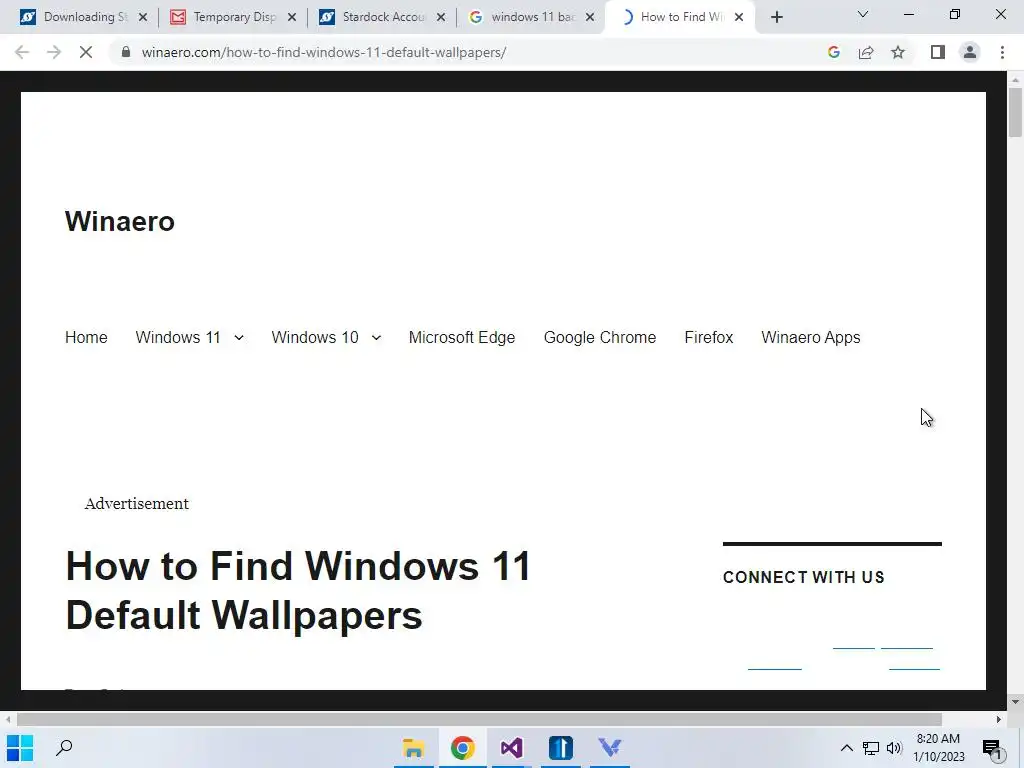Close the Temporary Disposable tab

pos(292,18)
